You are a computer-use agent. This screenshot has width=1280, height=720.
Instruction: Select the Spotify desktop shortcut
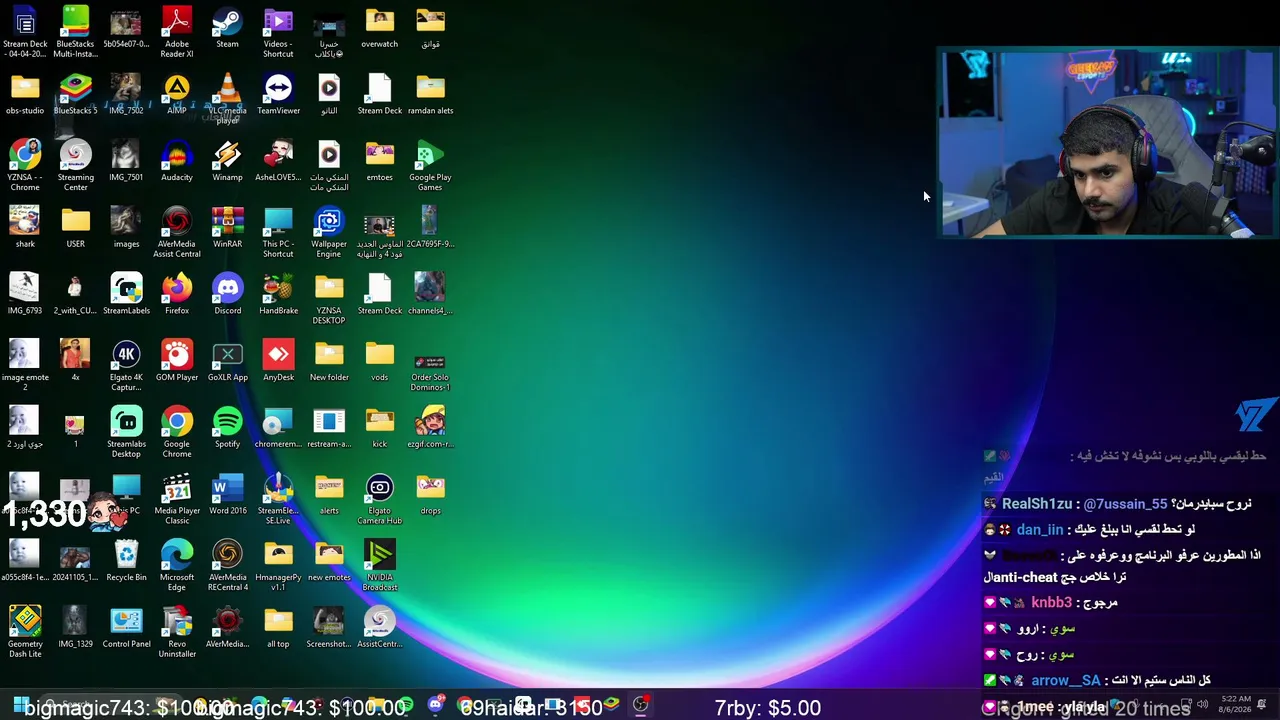[x=227, y=428]
